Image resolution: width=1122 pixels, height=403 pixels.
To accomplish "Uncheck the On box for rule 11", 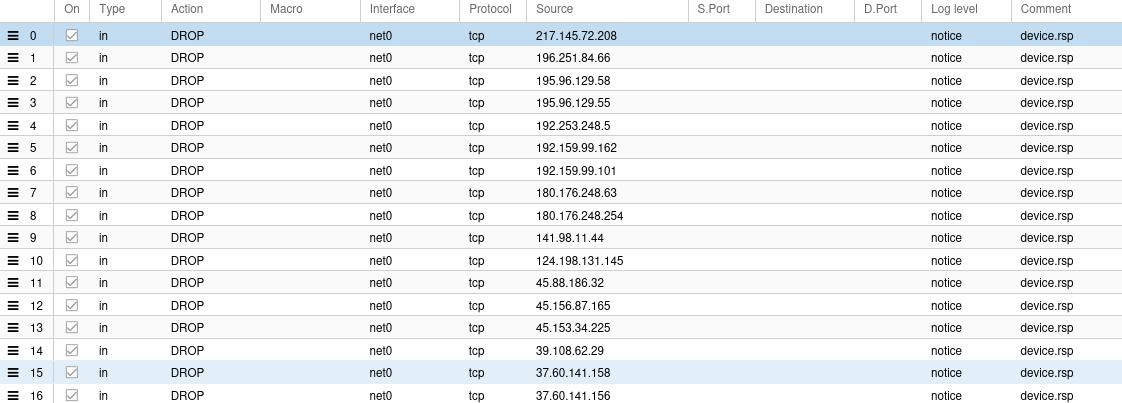I will [72, 283].
